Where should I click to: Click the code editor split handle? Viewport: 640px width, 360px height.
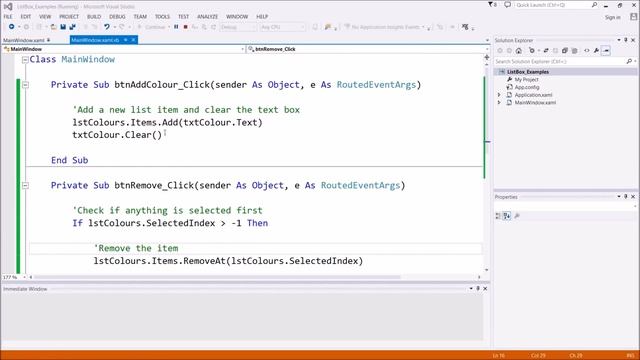tap(487, 58)
